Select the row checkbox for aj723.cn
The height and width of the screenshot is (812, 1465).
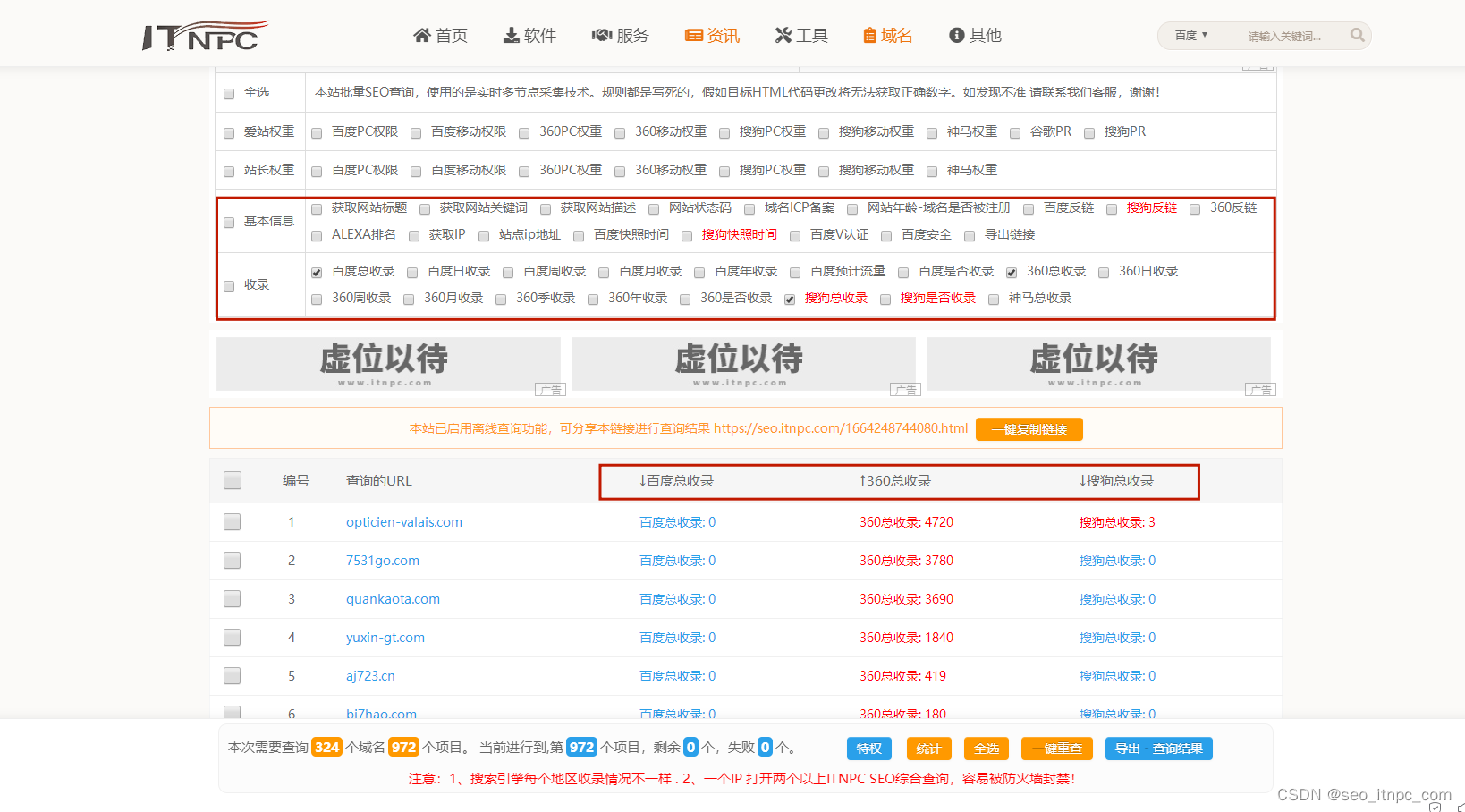tap(233, 675)
